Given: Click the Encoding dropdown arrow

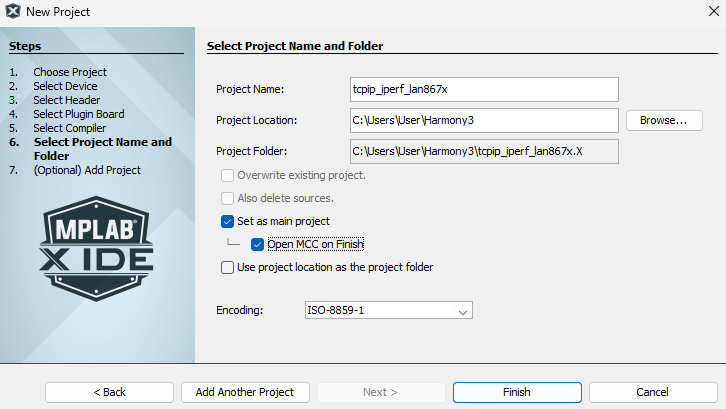Looking at the screenshot, I should pyautogui.click(x=462, y=311).
